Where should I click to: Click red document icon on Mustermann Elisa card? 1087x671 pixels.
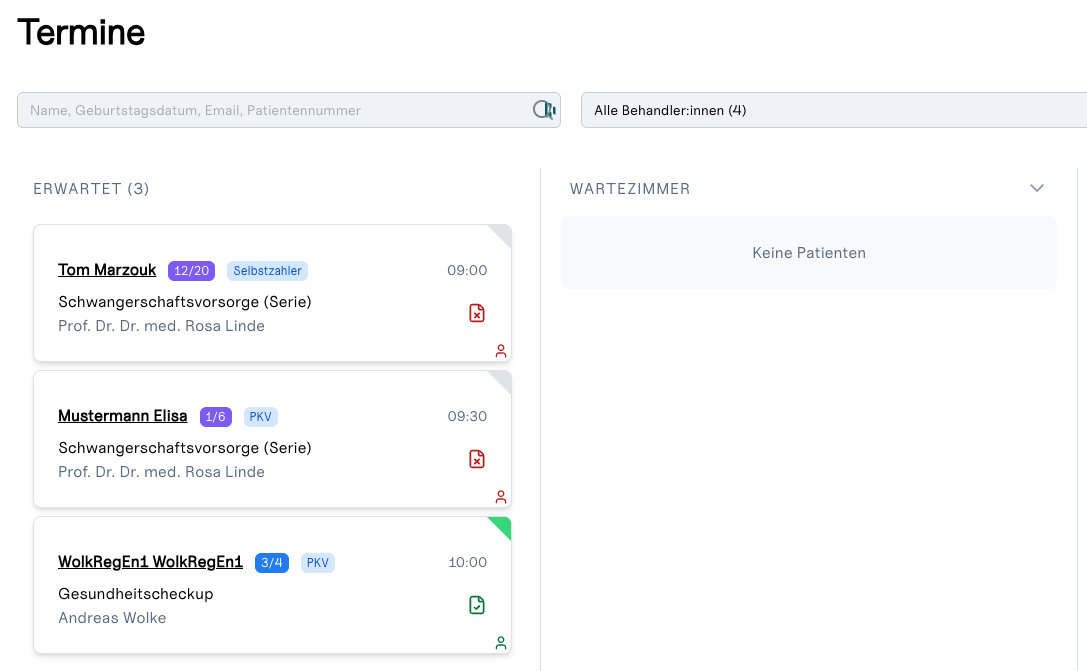pos(477,459)
